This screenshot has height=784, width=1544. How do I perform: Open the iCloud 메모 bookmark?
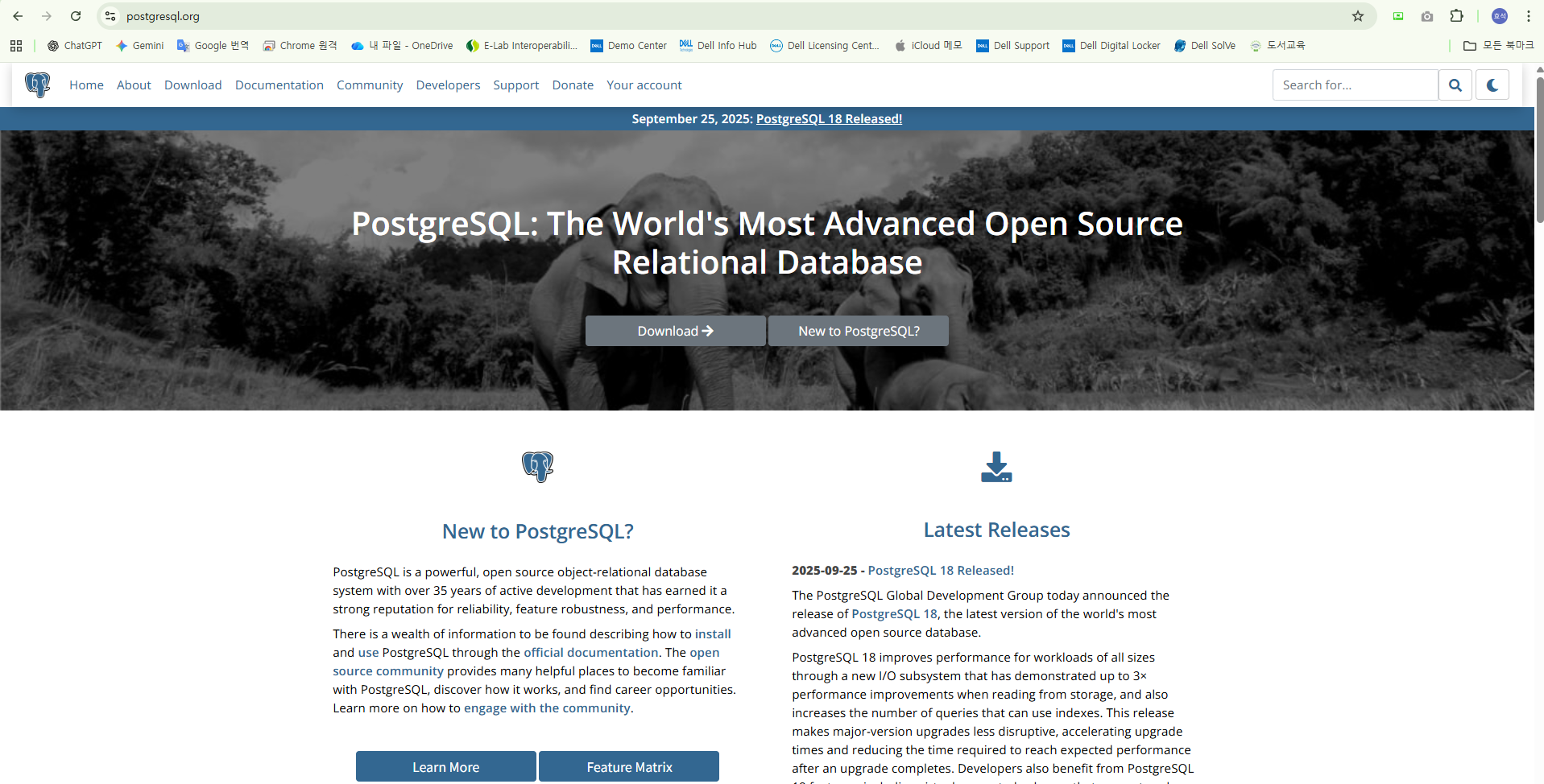[928, 46]
